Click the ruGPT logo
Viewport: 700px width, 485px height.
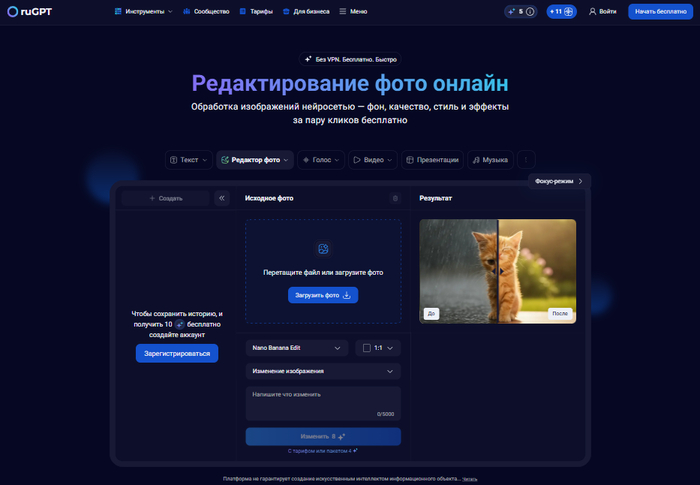tap(29, 11)
